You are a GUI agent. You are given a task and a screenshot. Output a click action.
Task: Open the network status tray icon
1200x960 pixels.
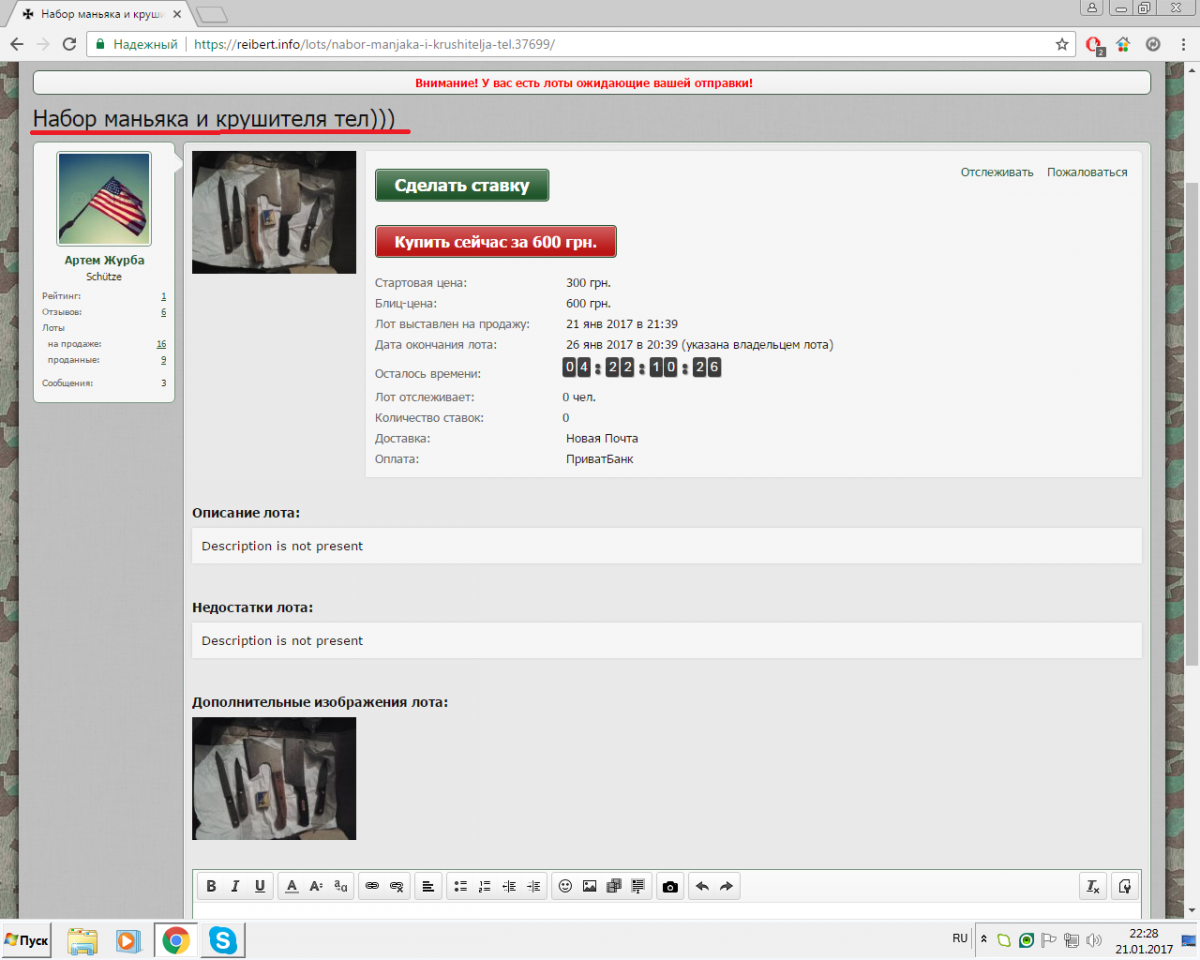click(x=1071, y=940)
